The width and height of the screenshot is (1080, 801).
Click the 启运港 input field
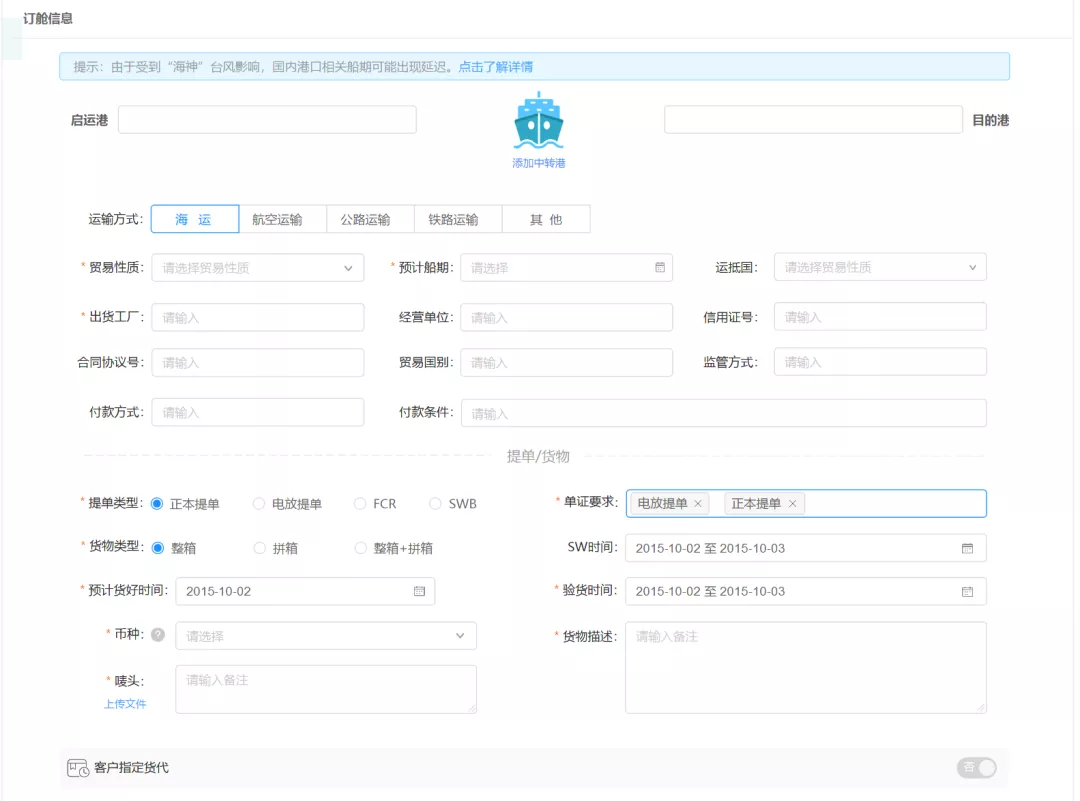(266, 118)
